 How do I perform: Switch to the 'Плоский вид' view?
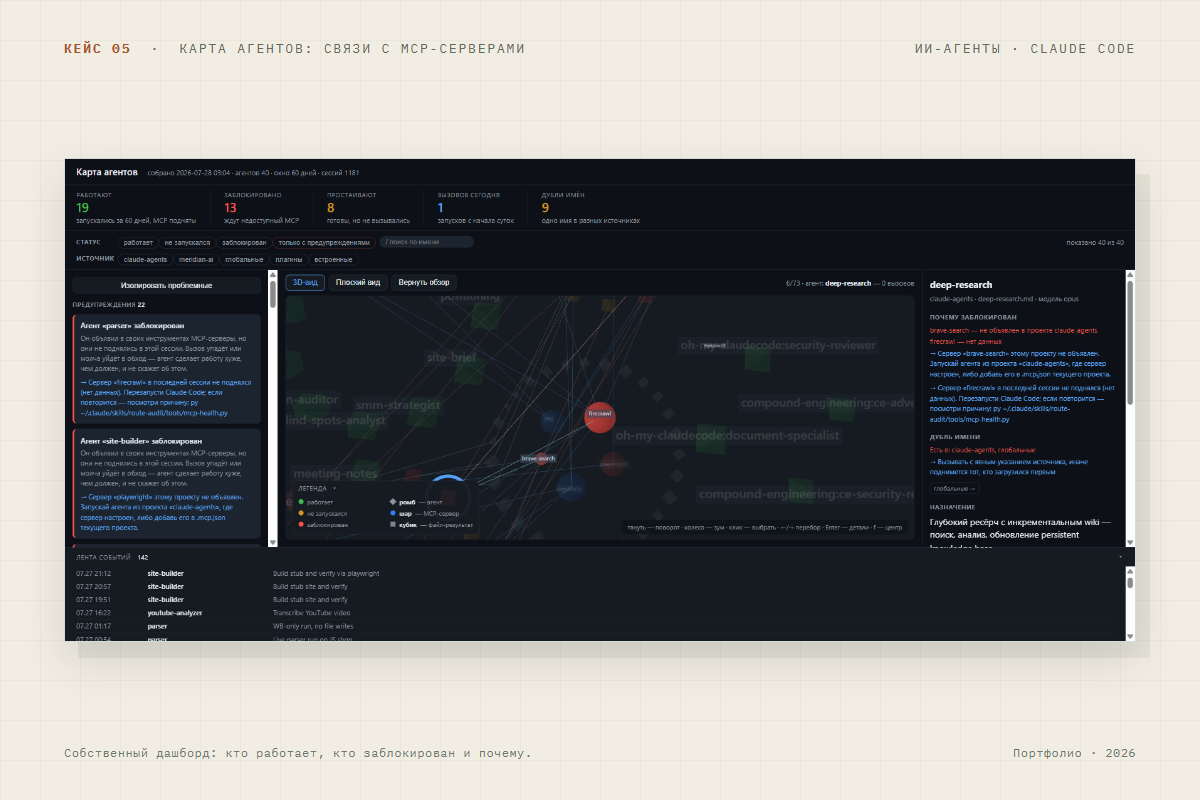[x=358, y=283]
